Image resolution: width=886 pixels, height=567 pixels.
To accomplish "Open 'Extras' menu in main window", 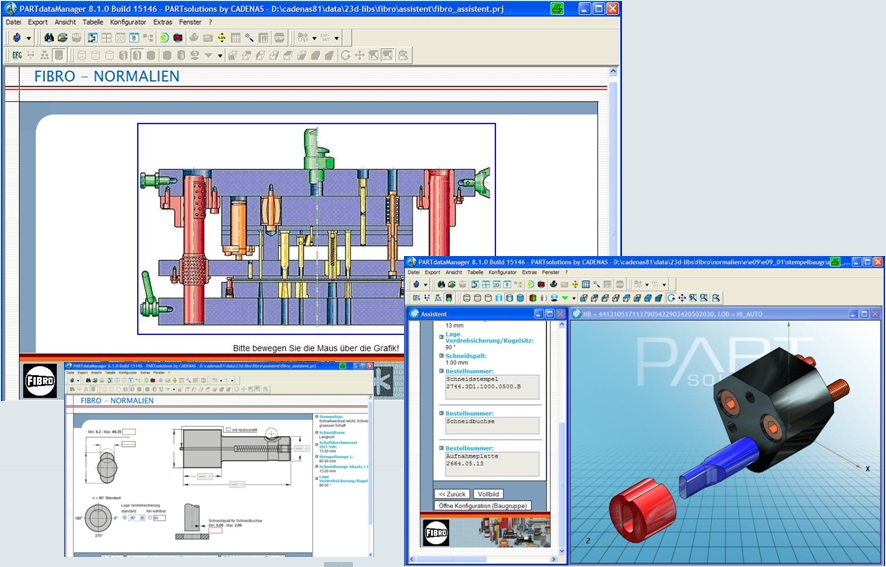I will (163, 22).
